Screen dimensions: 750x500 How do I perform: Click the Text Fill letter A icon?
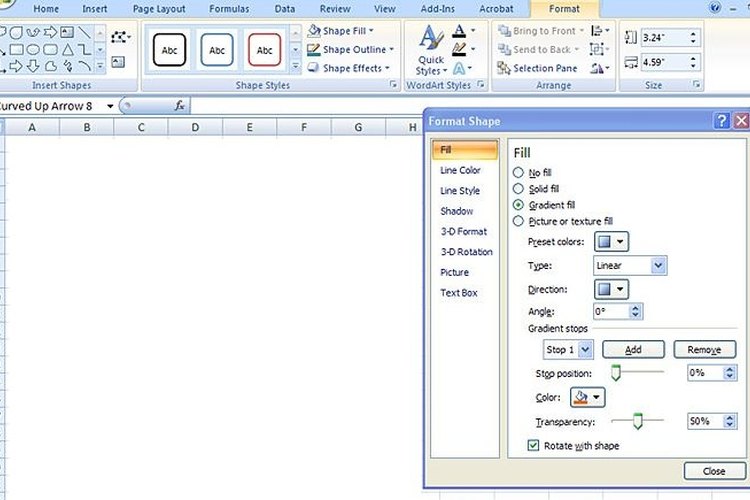[459, 31]
